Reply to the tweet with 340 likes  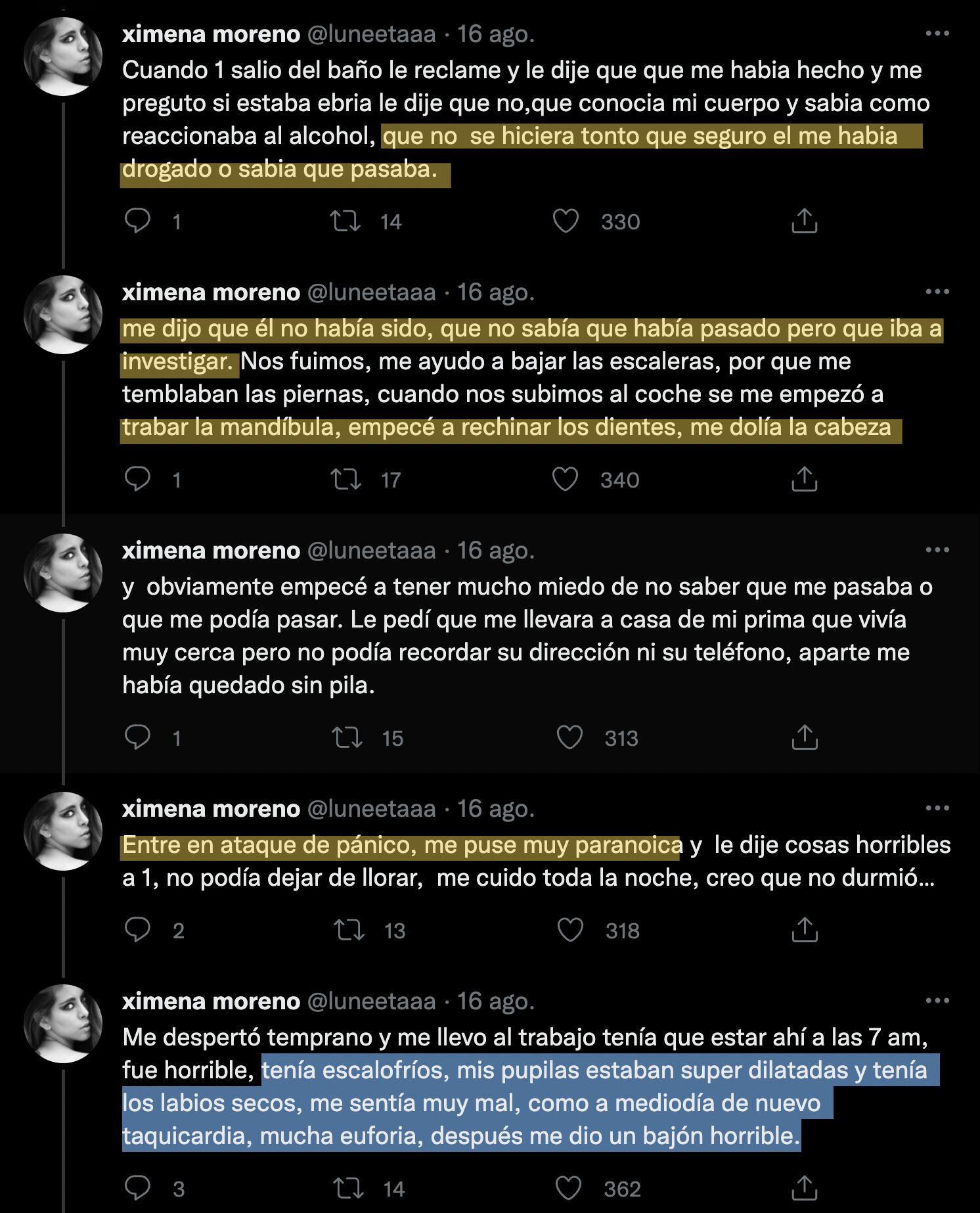pos(138,480)
